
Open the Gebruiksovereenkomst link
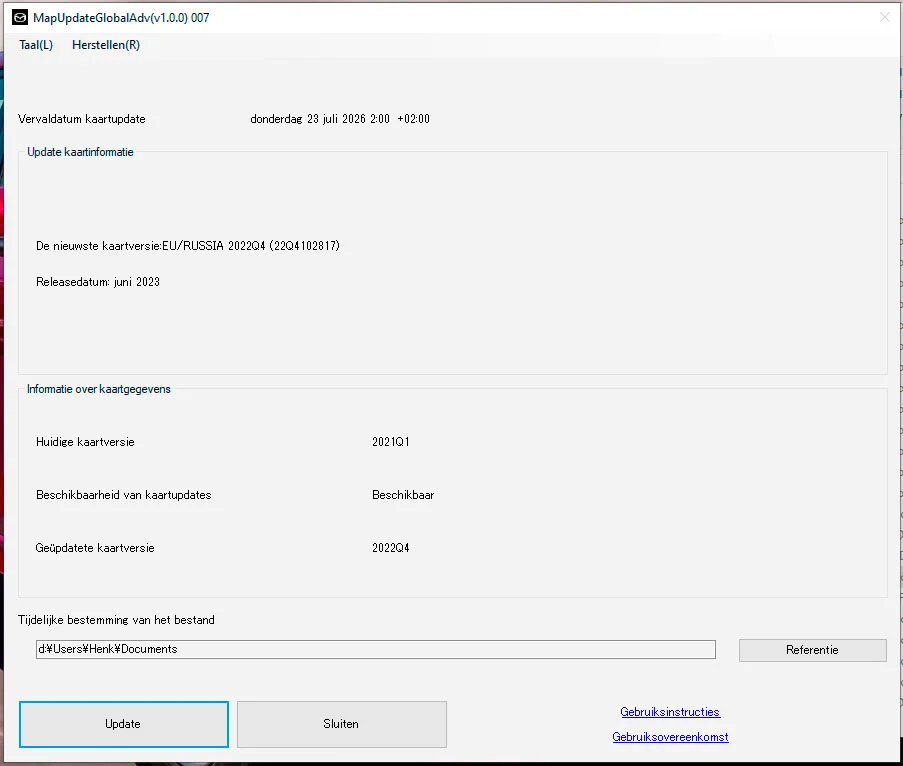(671, 736)
